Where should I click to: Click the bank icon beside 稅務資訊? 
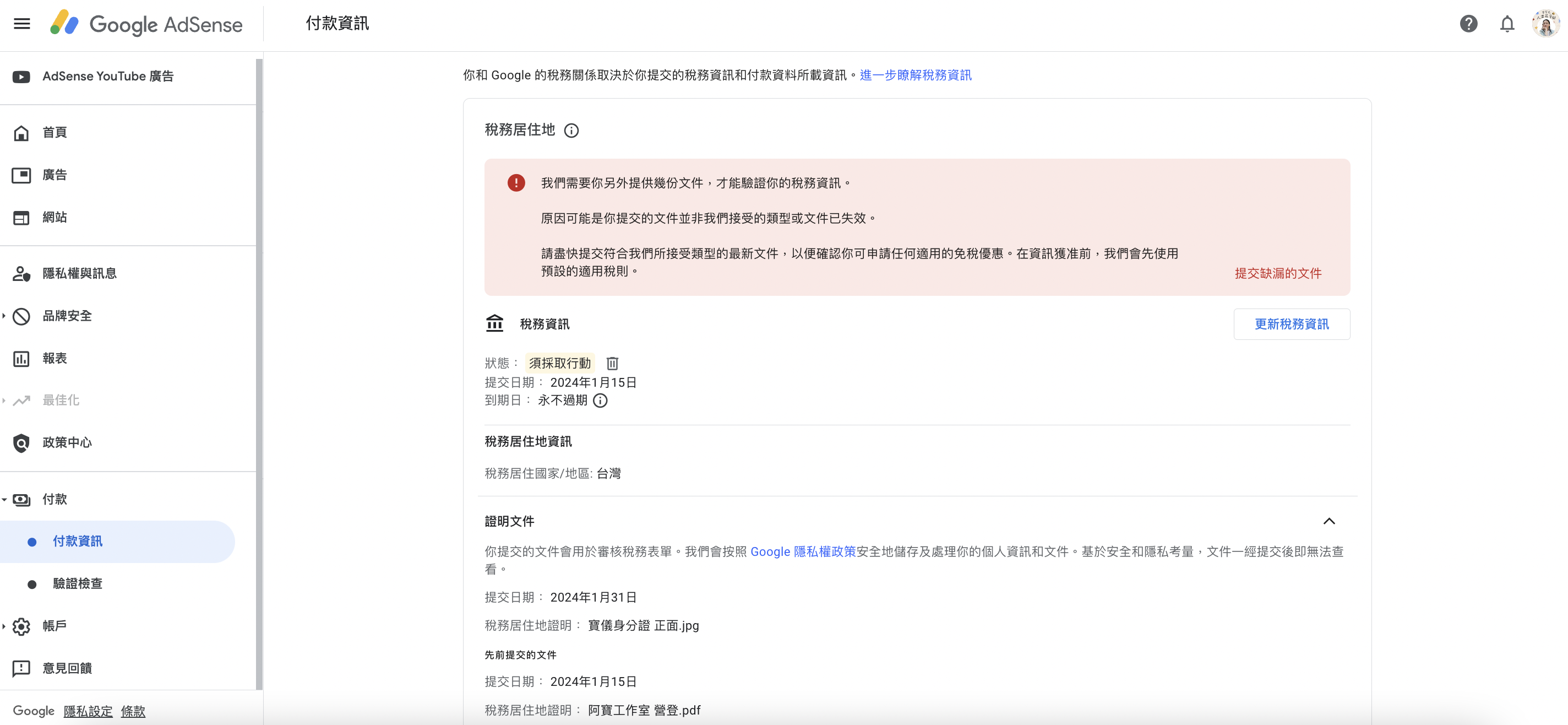pyautogui.click(x=495, y=323)
